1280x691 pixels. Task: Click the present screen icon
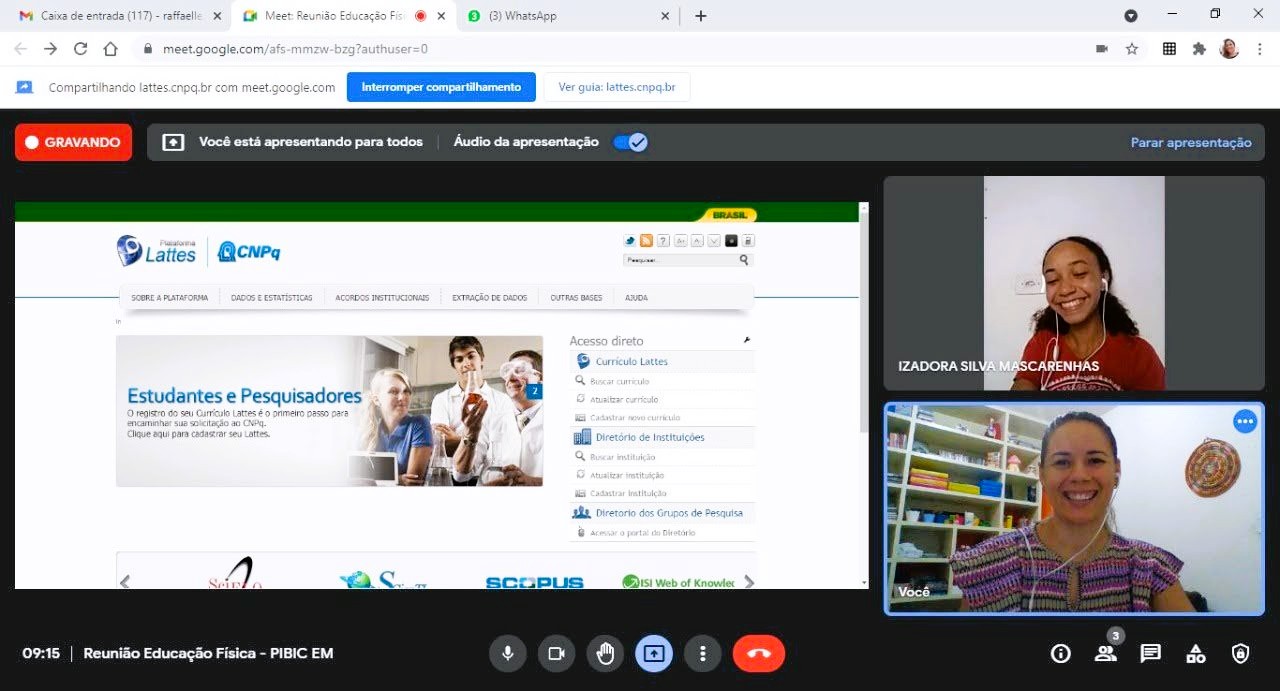tap(654, 653)
